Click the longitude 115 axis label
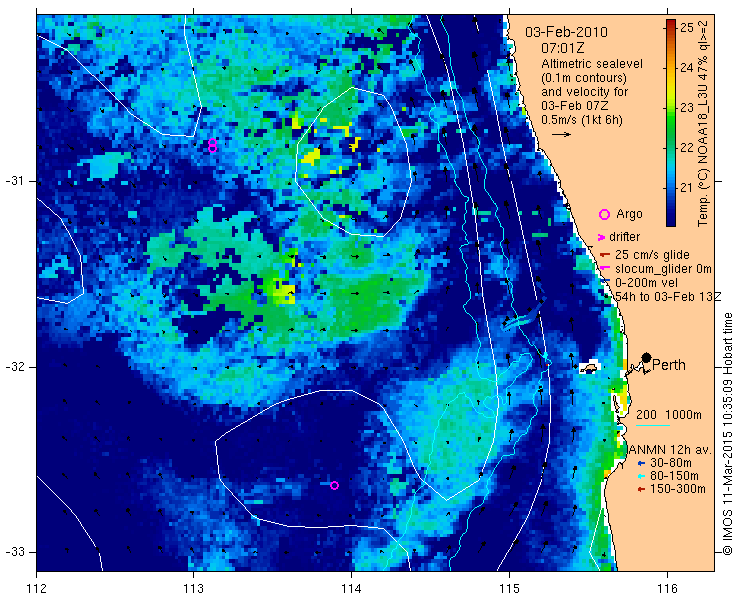The width and height of the screenshot is (740, 600). point(509,589)
